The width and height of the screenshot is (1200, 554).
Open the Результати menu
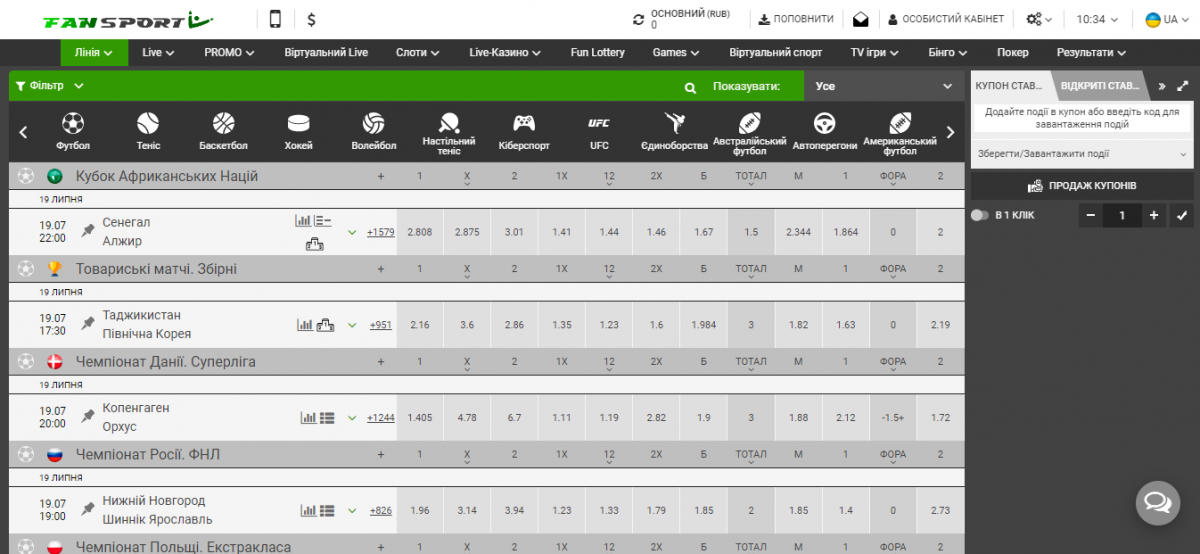pos(1091,52)
